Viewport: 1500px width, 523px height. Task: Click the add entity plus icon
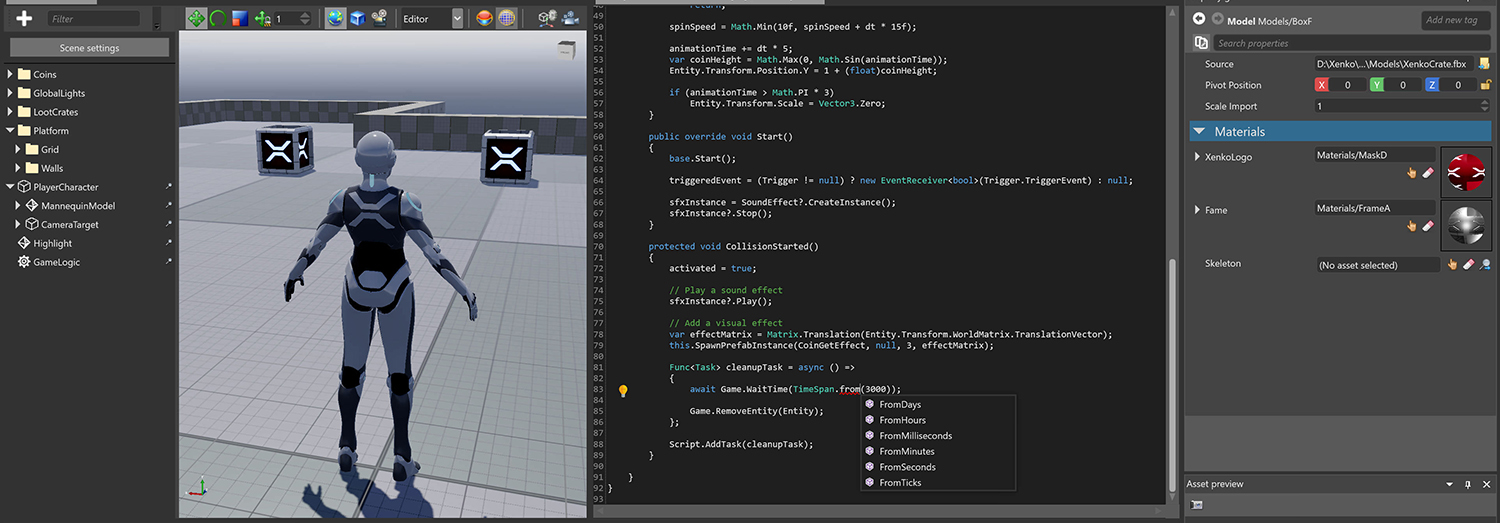point(25,19)
